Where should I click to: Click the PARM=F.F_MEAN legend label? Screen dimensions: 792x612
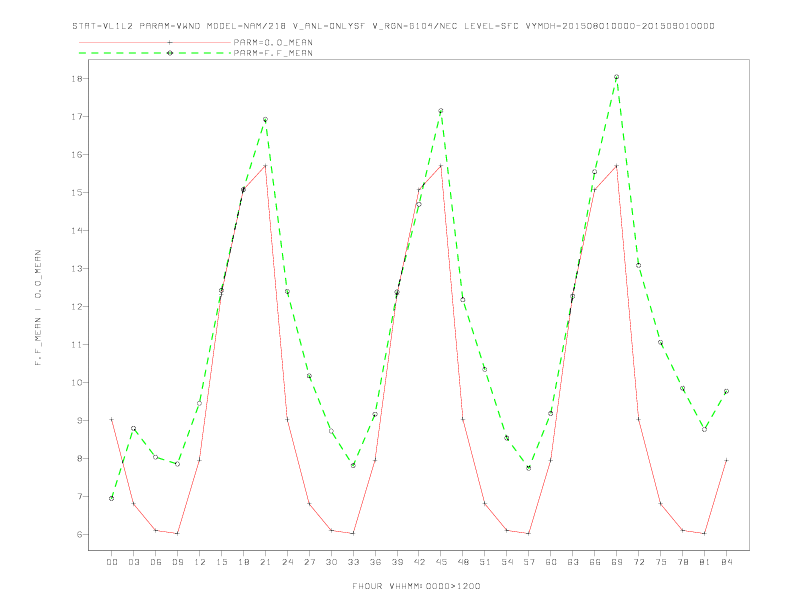click(273, 53)
